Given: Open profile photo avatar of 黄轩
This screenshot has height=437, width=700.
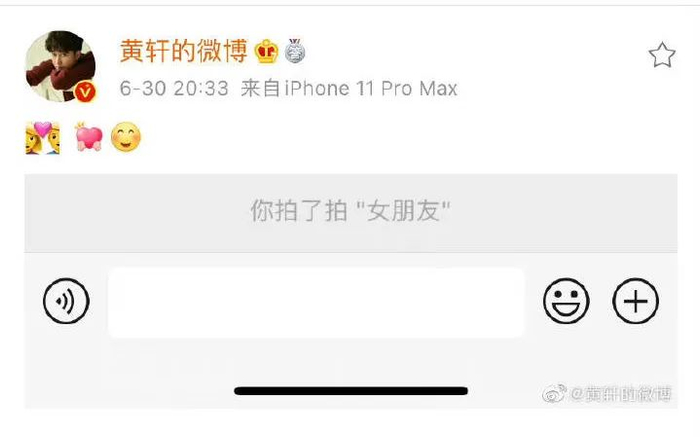Looking at the screenshot, I should tap(60, 66).
